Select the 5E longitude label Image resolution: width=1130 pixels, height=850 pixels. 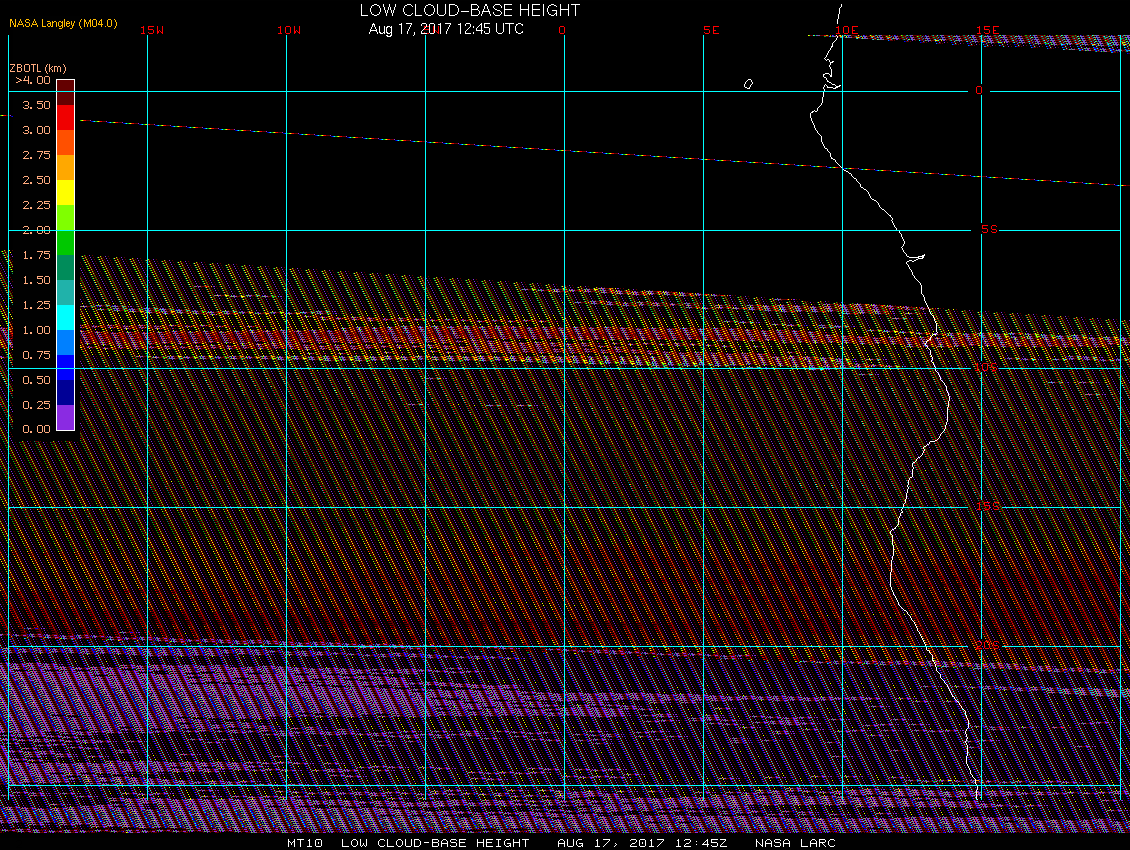[x=711, y=30]
